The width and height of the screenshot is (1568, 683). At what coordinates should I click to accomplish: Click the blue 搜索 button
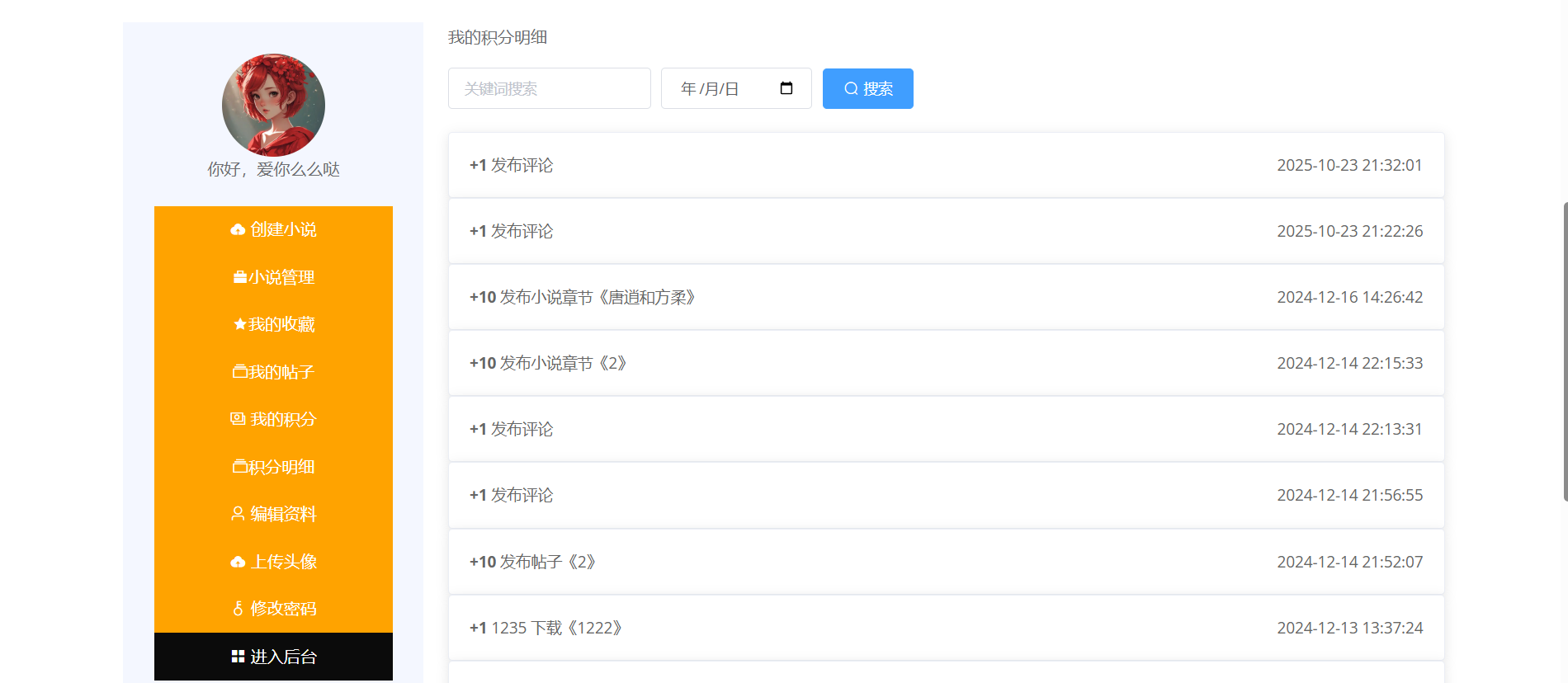pos(868,88)
